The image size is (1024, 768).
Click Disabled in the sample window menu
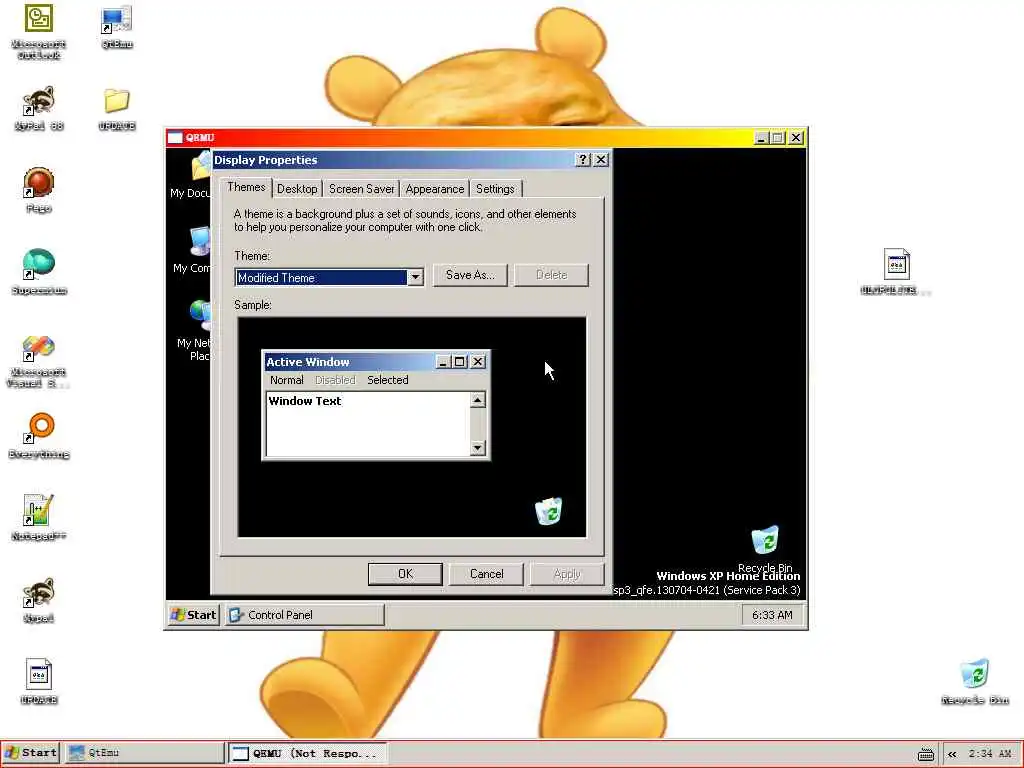coord(335,380)
